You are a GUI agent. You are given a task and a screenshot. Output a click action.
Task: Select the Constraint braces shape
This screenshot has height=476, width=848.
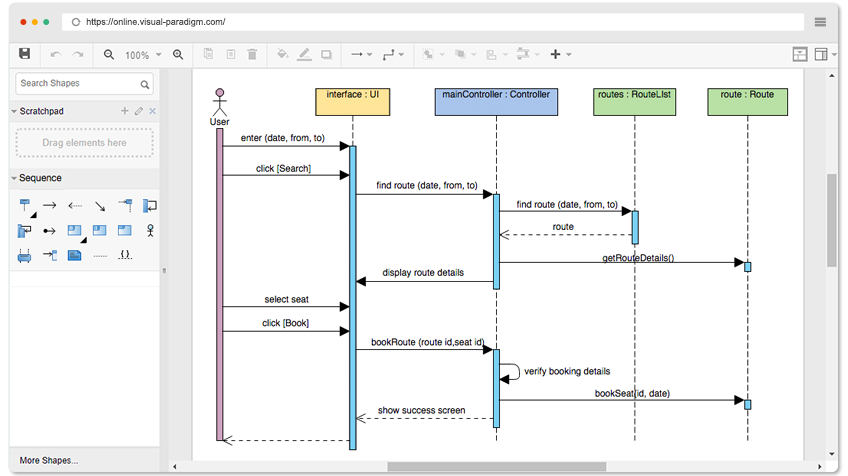pos(125,255)
